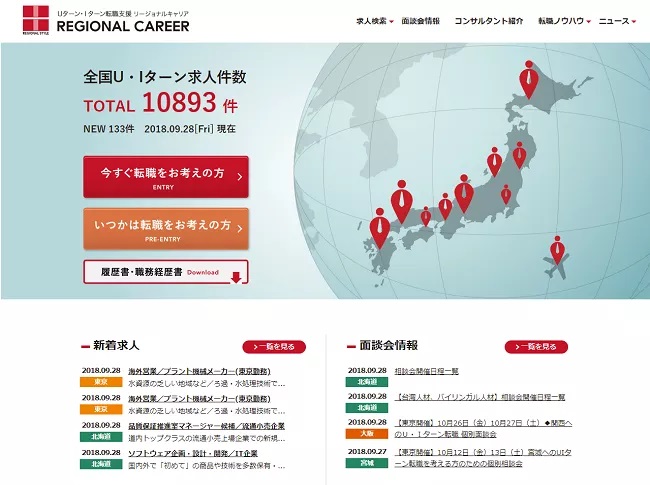Click the 履歴書・職務経歴書 Download button
The width and height of the screenshot is (650, 485).
tap(166, 272)
